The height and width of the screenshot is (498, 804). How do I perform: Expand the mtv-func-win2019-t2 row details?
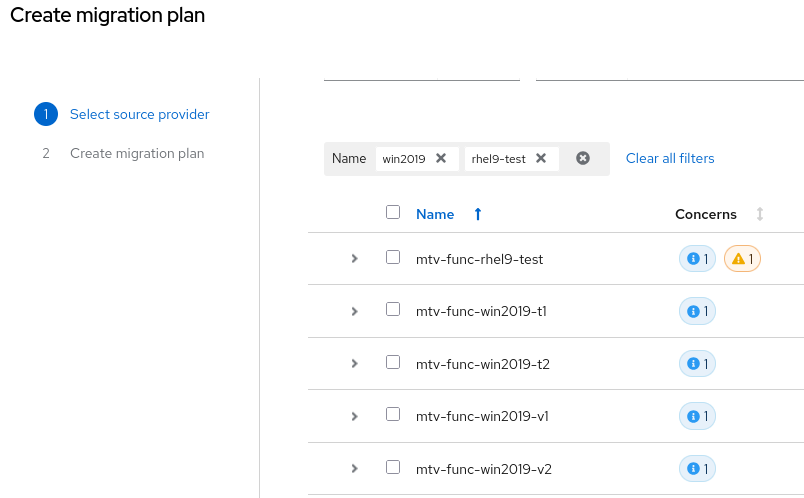pyautogui.click(x=354, y=364)
